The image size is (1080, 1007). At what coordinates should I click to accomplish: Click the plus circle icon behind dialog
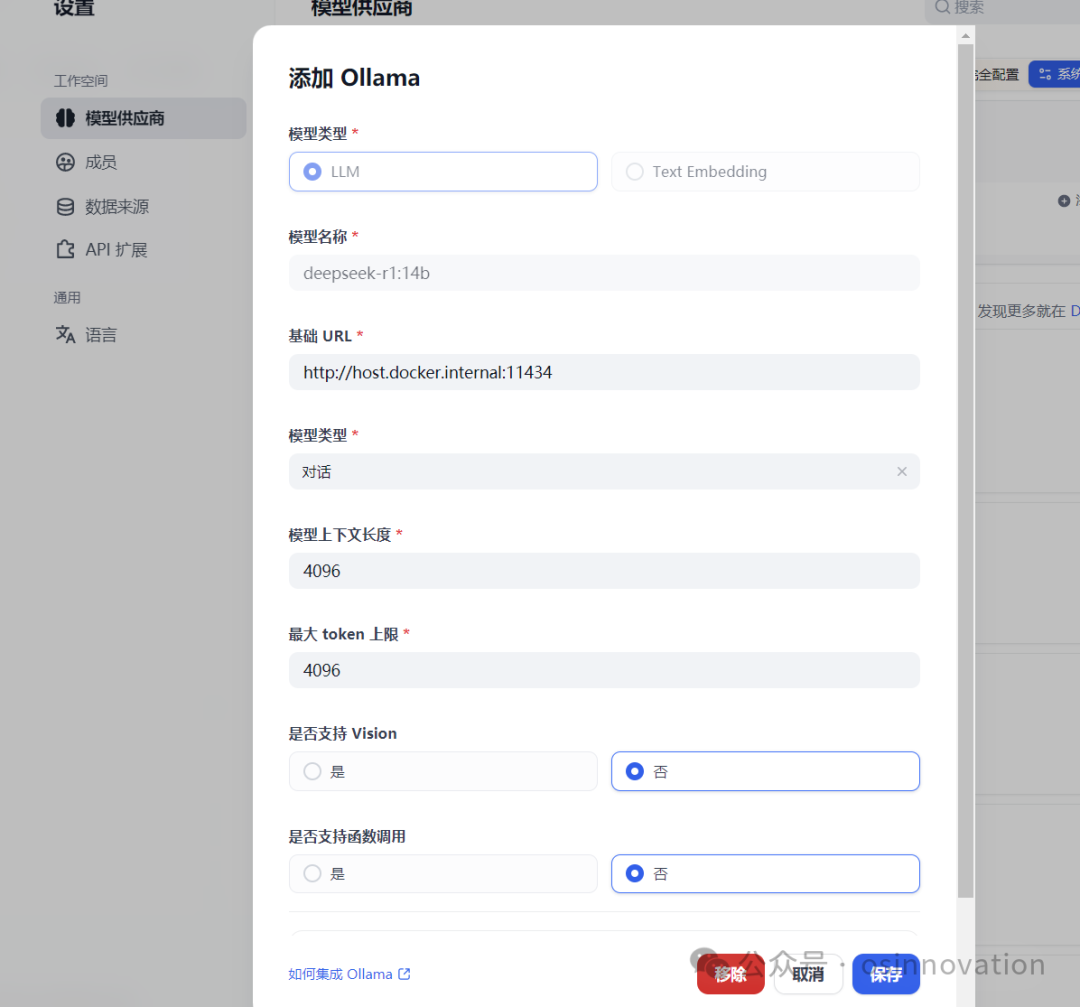pos(1063,201)
